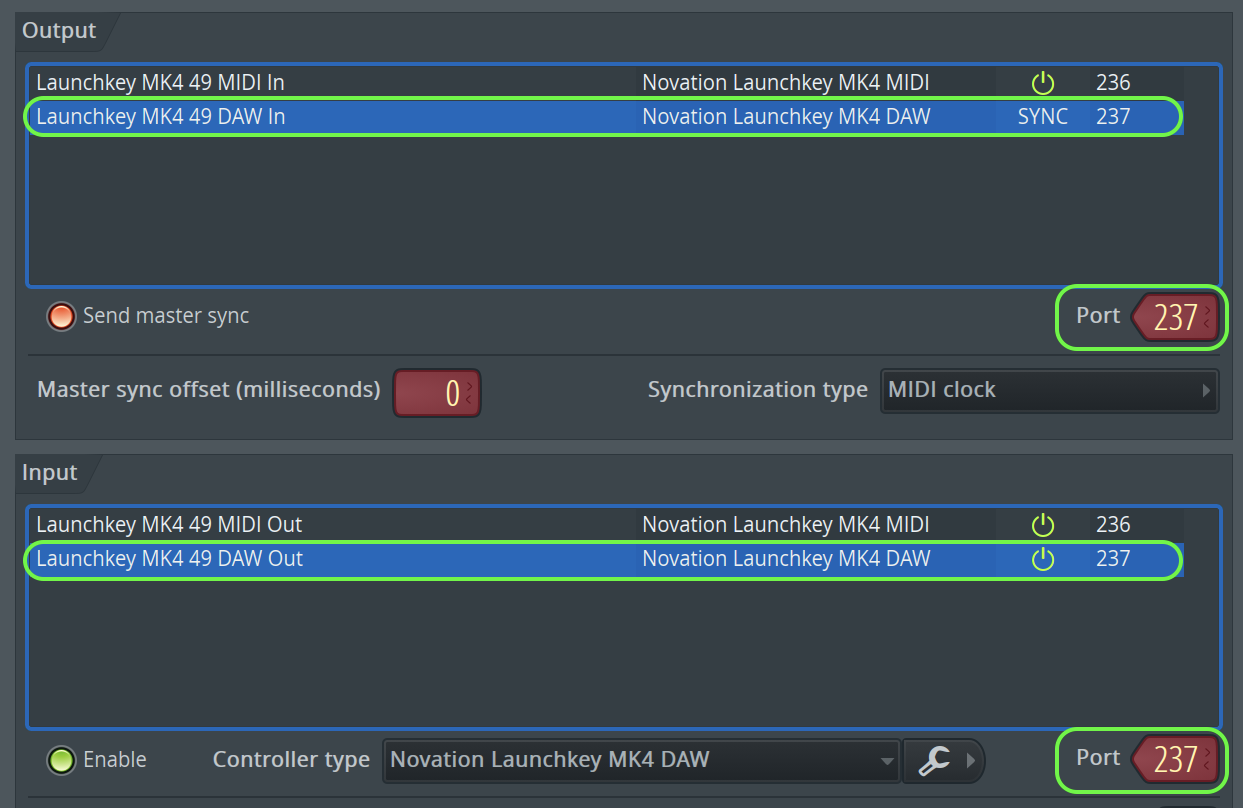Click the Master sync offset value box
Screen dimensions: 1243x808
pos(437,393)
